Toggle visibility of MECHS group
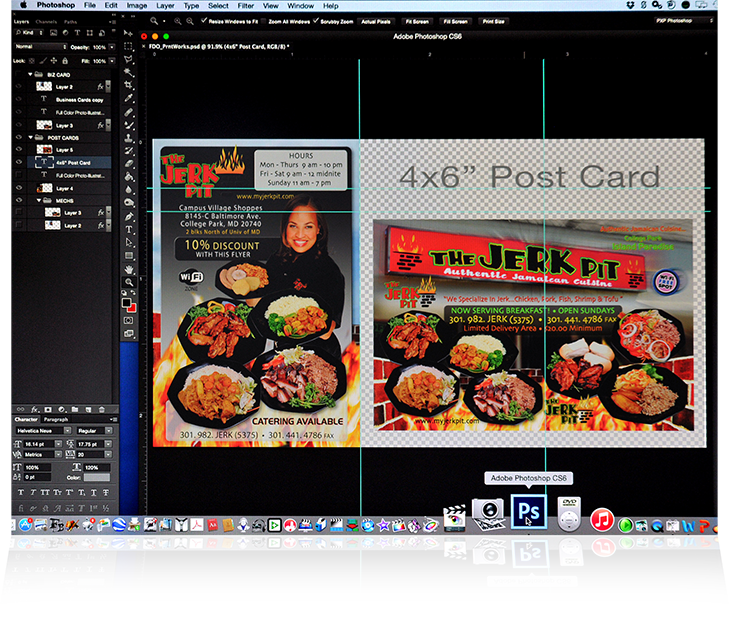This screenshot has height=625, width=729. click(19, 200)
